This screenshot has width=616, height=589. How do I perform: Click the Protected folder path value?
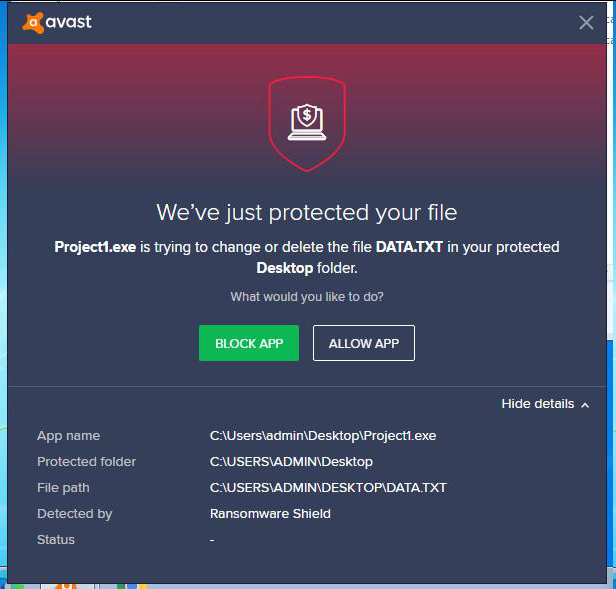point(290,462)
